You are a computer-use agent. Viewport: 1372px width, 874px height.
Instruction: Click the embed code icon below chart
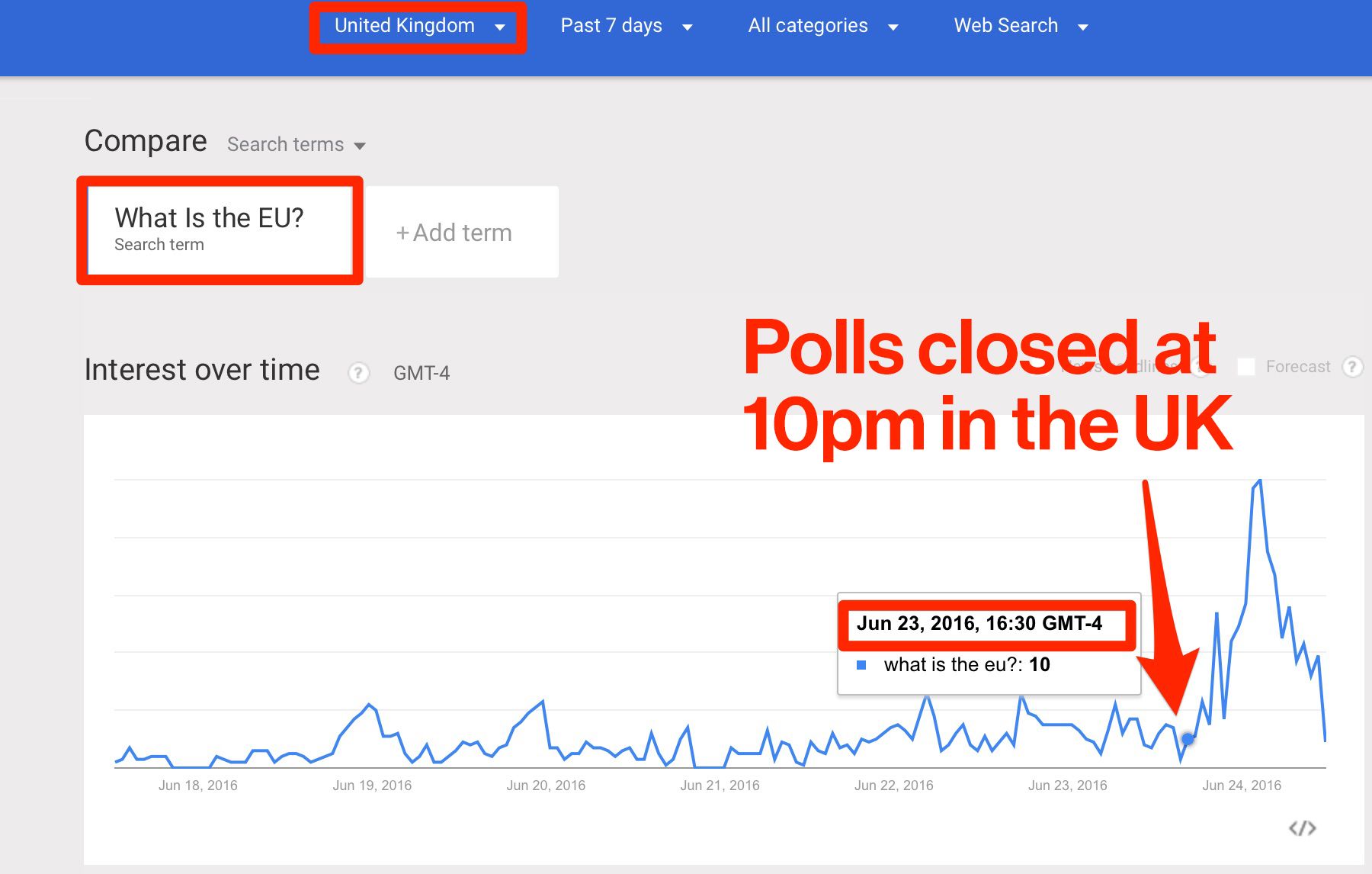pyautogui.click(x=1302, y=827)
